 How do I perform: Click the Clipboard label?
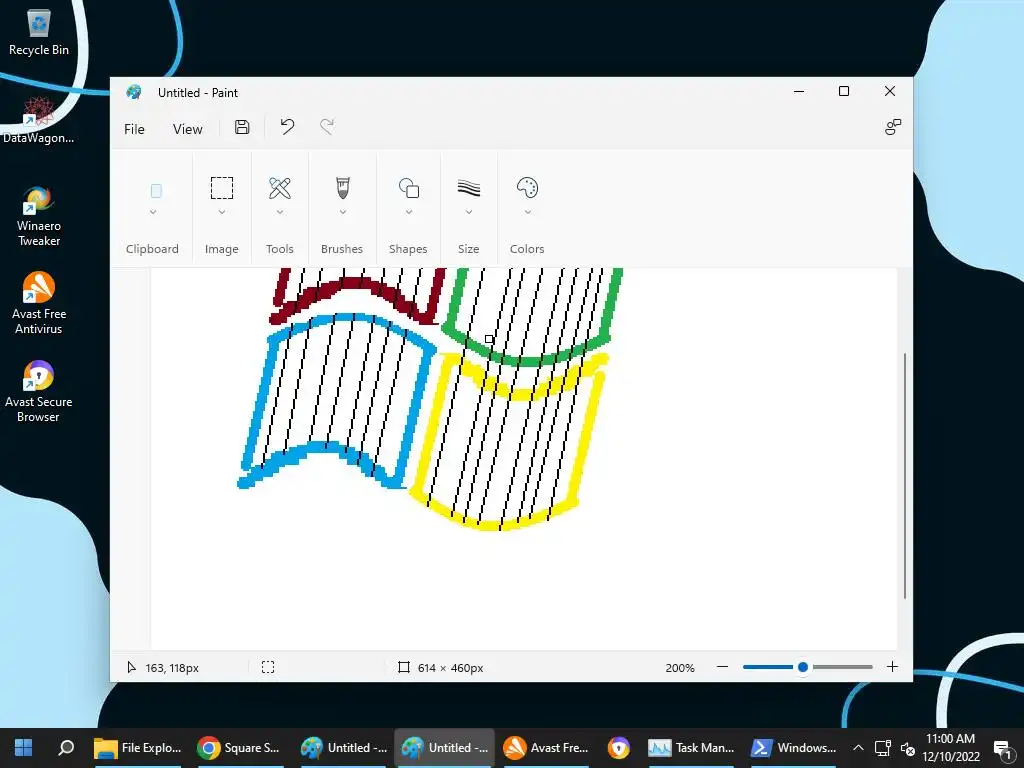(152, 249)
